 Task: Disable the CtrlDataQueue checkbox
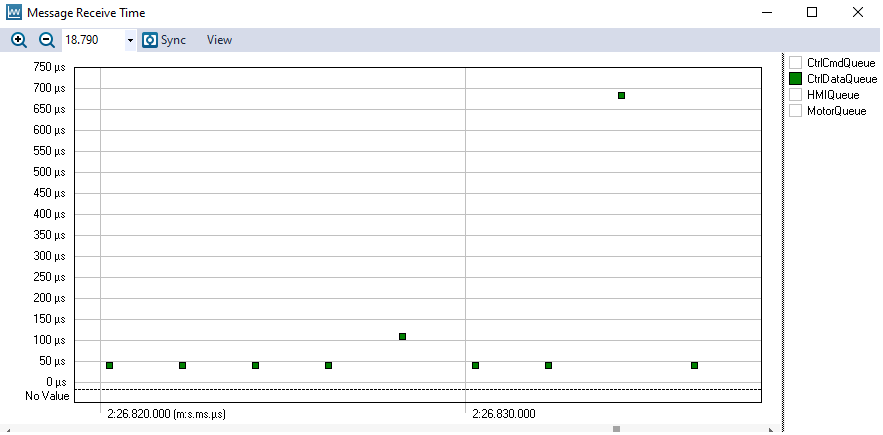795,78
